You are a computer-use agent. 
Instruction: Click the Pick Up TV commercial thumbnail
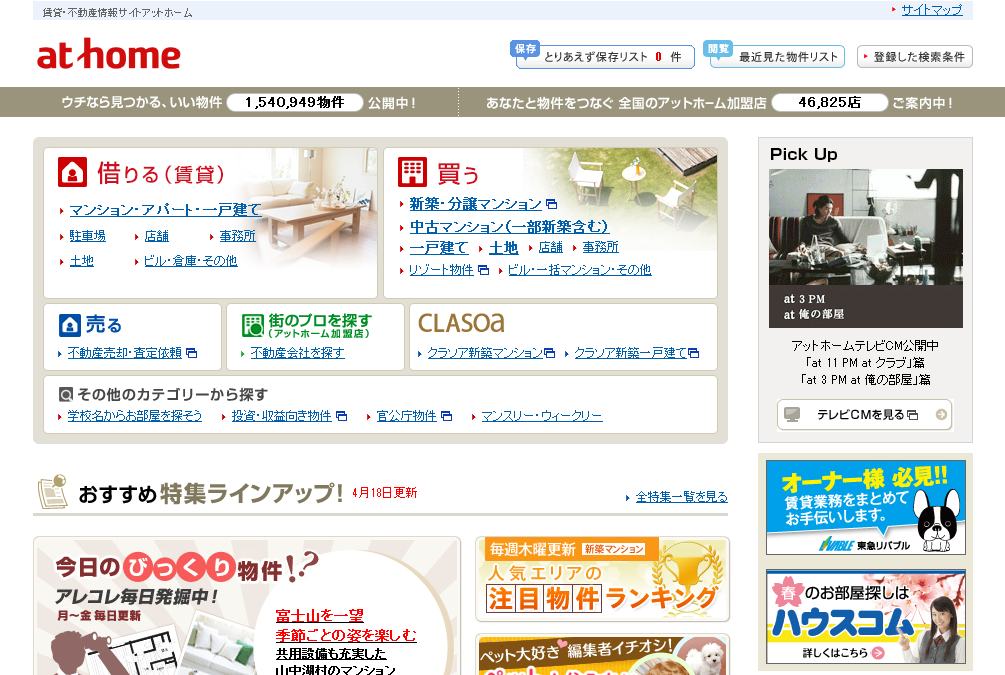coord(865,248)
